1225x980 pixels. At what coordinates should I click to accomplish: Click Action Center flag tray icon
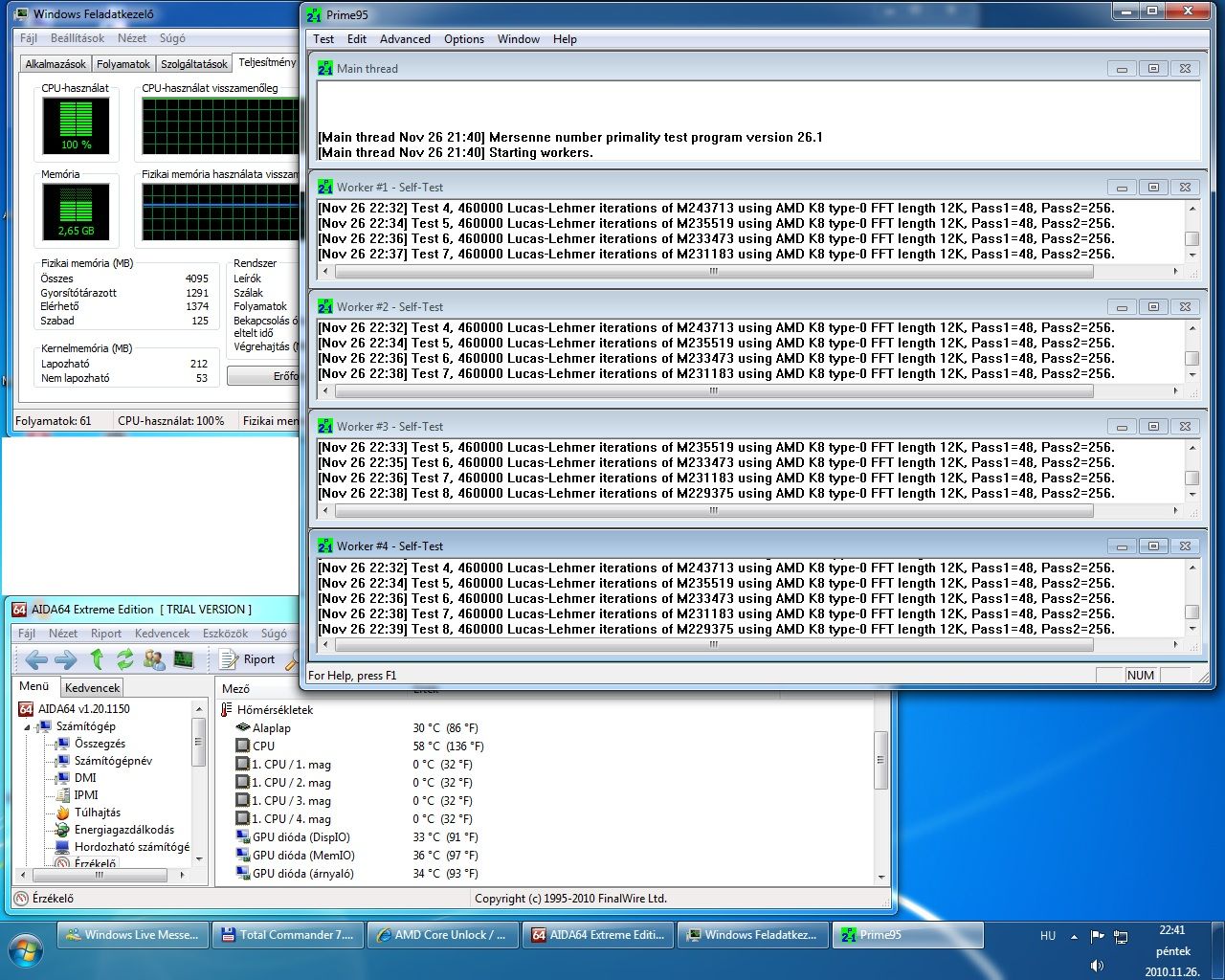(x=1097, y=936)
